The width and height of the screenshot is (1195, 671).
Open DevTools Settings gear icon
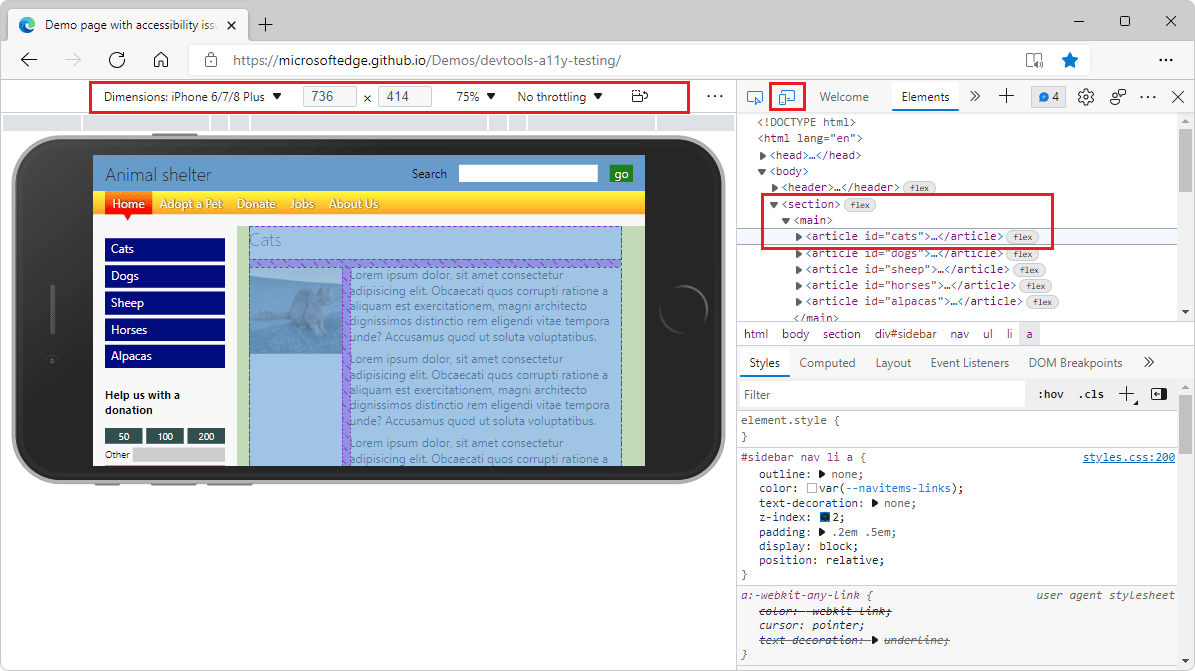click(1086, 96)
